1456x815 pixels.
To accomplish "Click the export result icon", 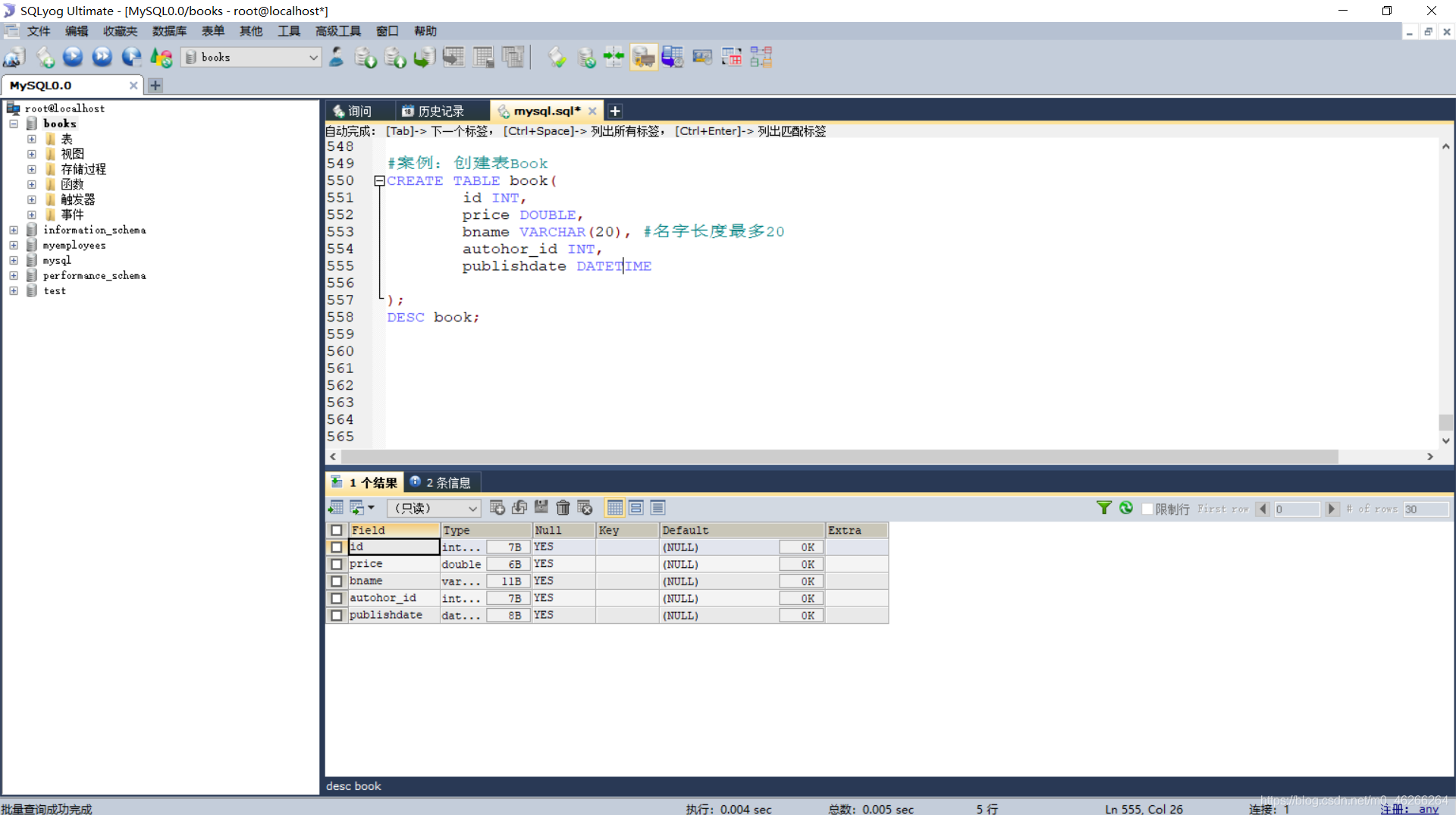I will pos(336,508).
